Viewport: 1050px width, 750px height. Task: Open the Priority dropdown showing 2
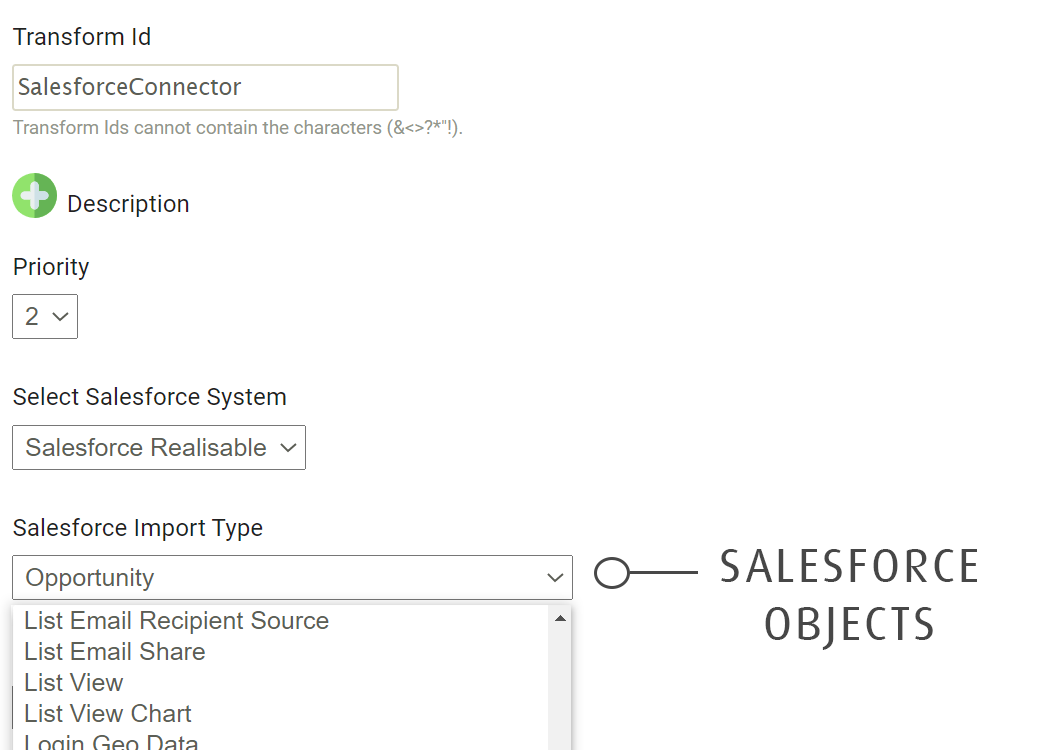[x=45, y=317]
